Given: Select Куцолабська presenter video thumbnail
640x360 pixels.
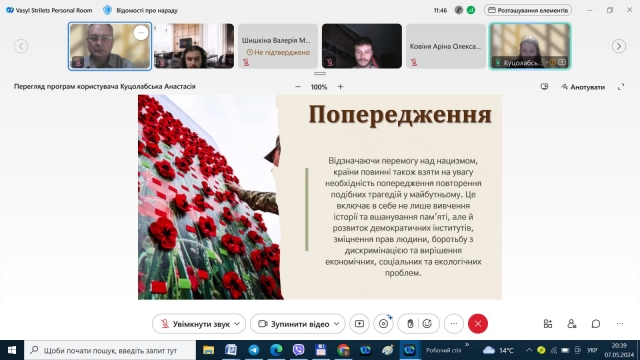Looking at the screenshot, I should click(530, 46).
